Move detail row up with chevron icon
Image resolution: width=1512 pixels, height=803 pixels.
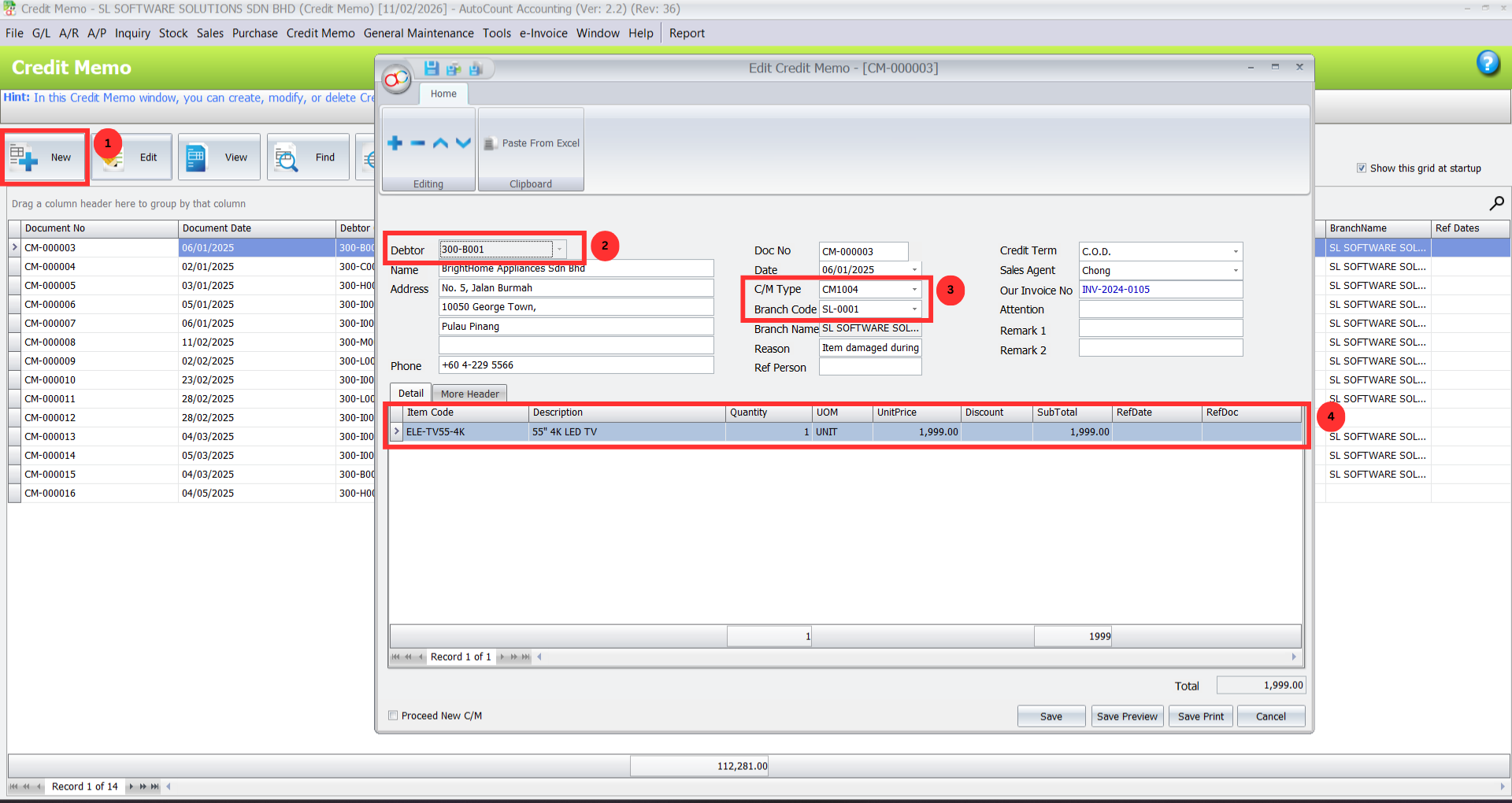(x=440, y=142)
